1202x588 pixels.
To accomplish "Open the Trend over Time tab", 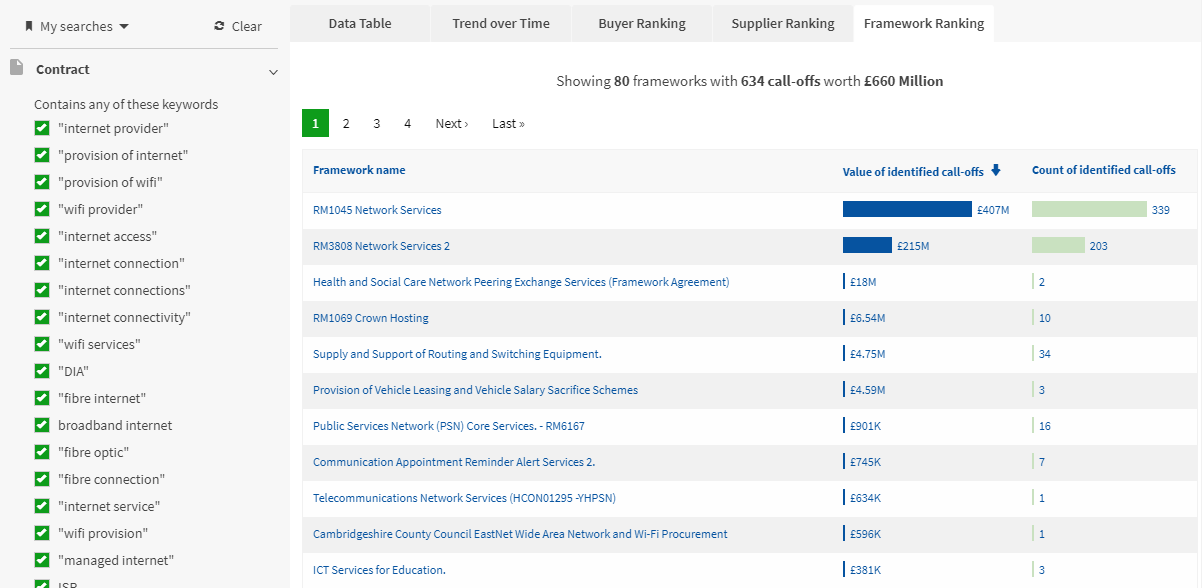I will pos(500,22).
